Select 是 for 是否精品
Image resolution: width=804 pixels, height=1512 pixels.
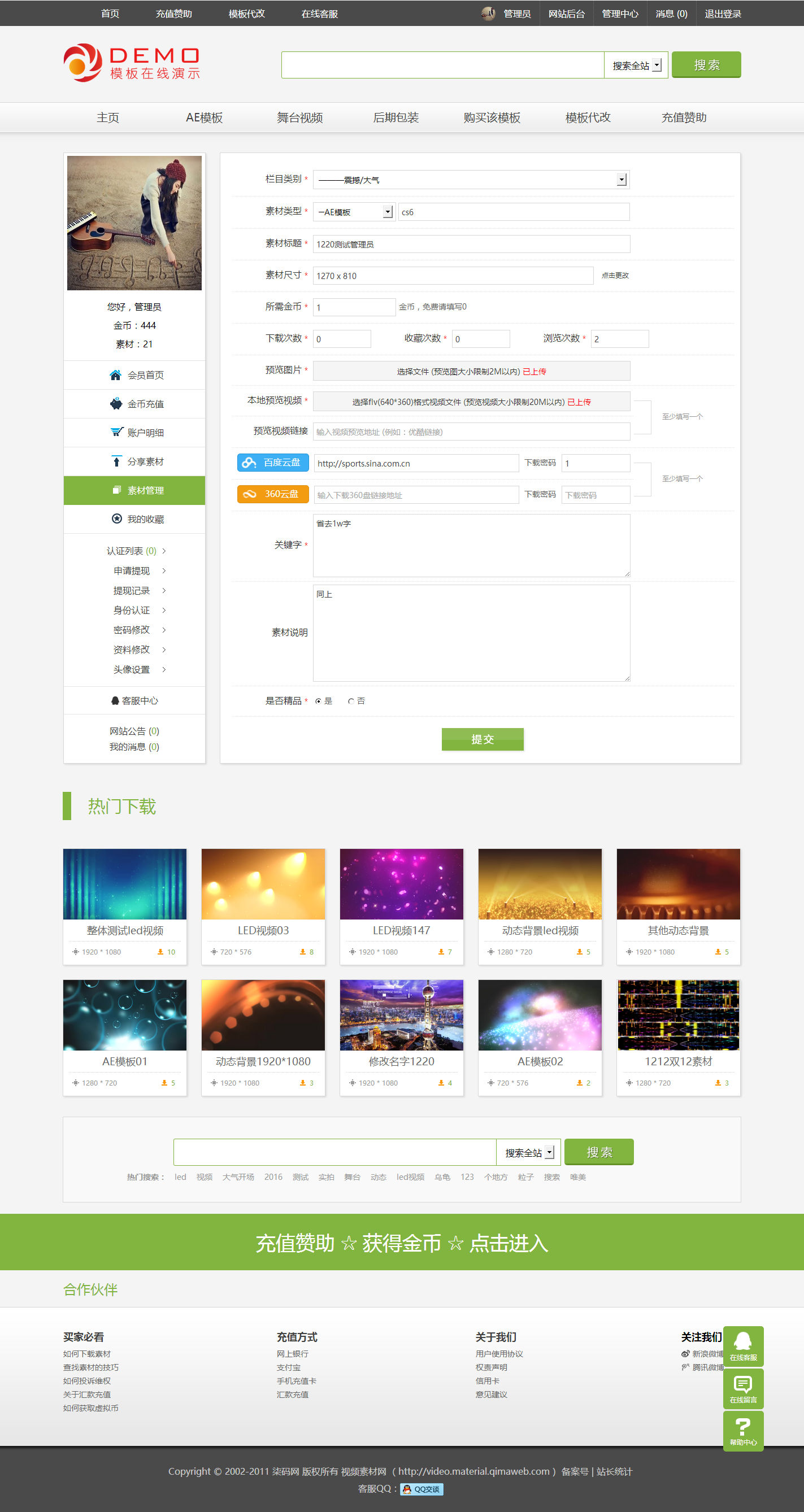[x=318, y=701]
